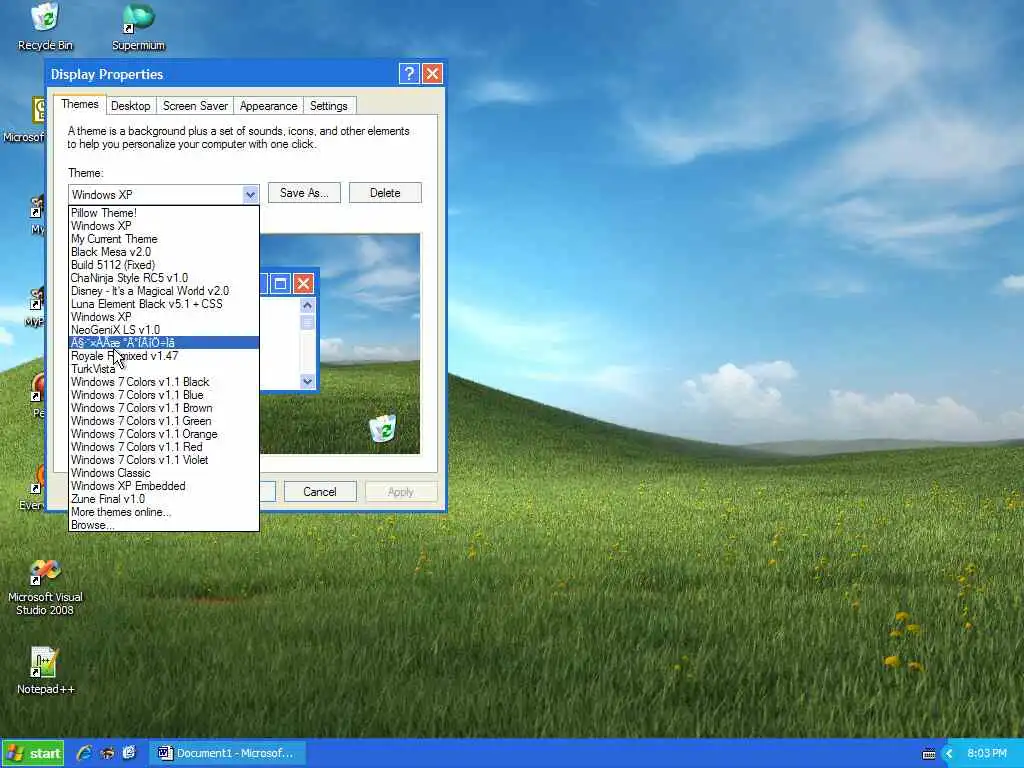Viewport: 1024px width, 768px height.
Task: Select 'ChaNinja Style RC5 v1.0' theme
Action: tap(164, 278)
